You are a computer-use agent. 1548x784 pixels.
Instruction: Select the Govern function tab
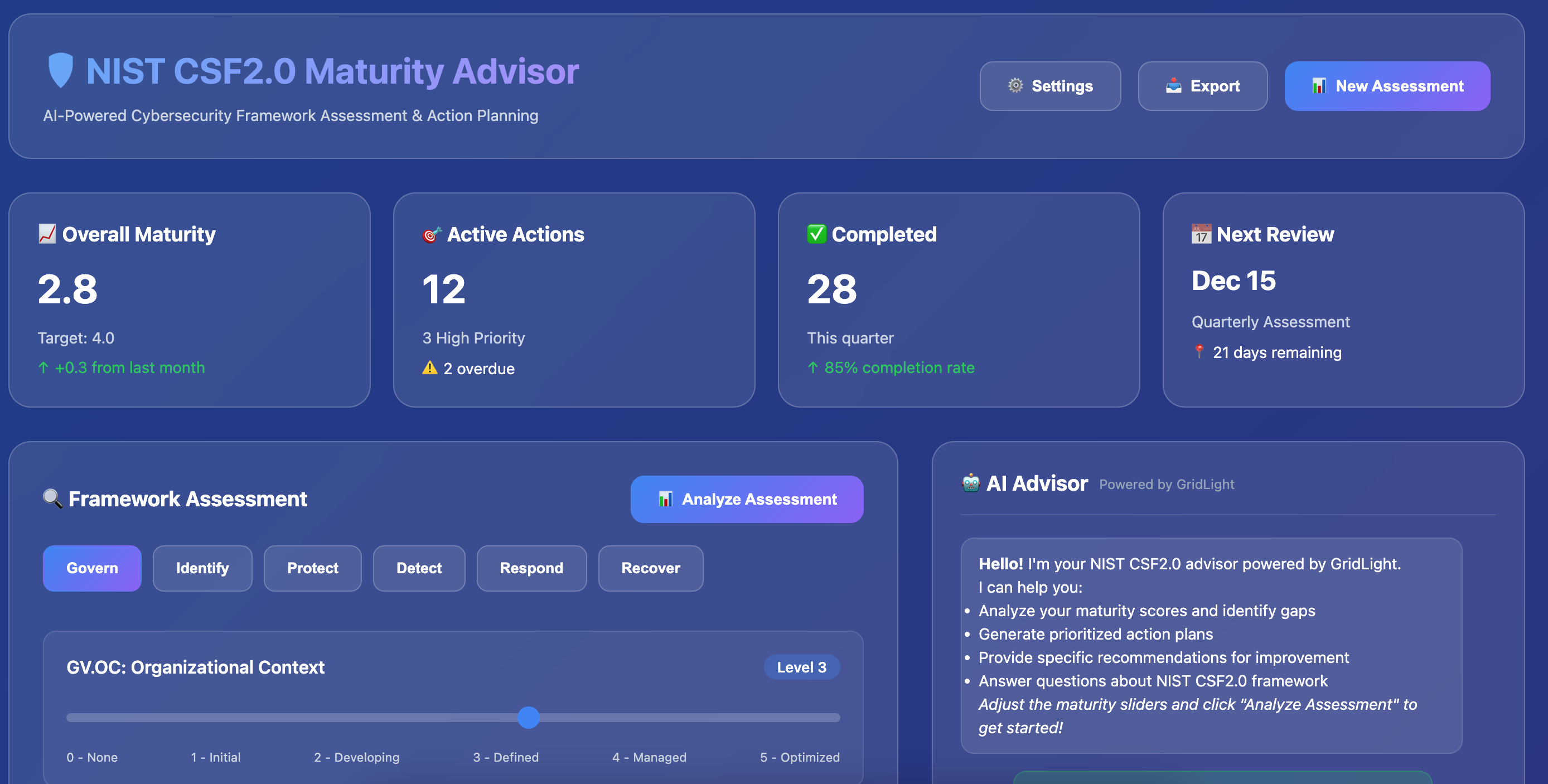click(x=92, y=568)
